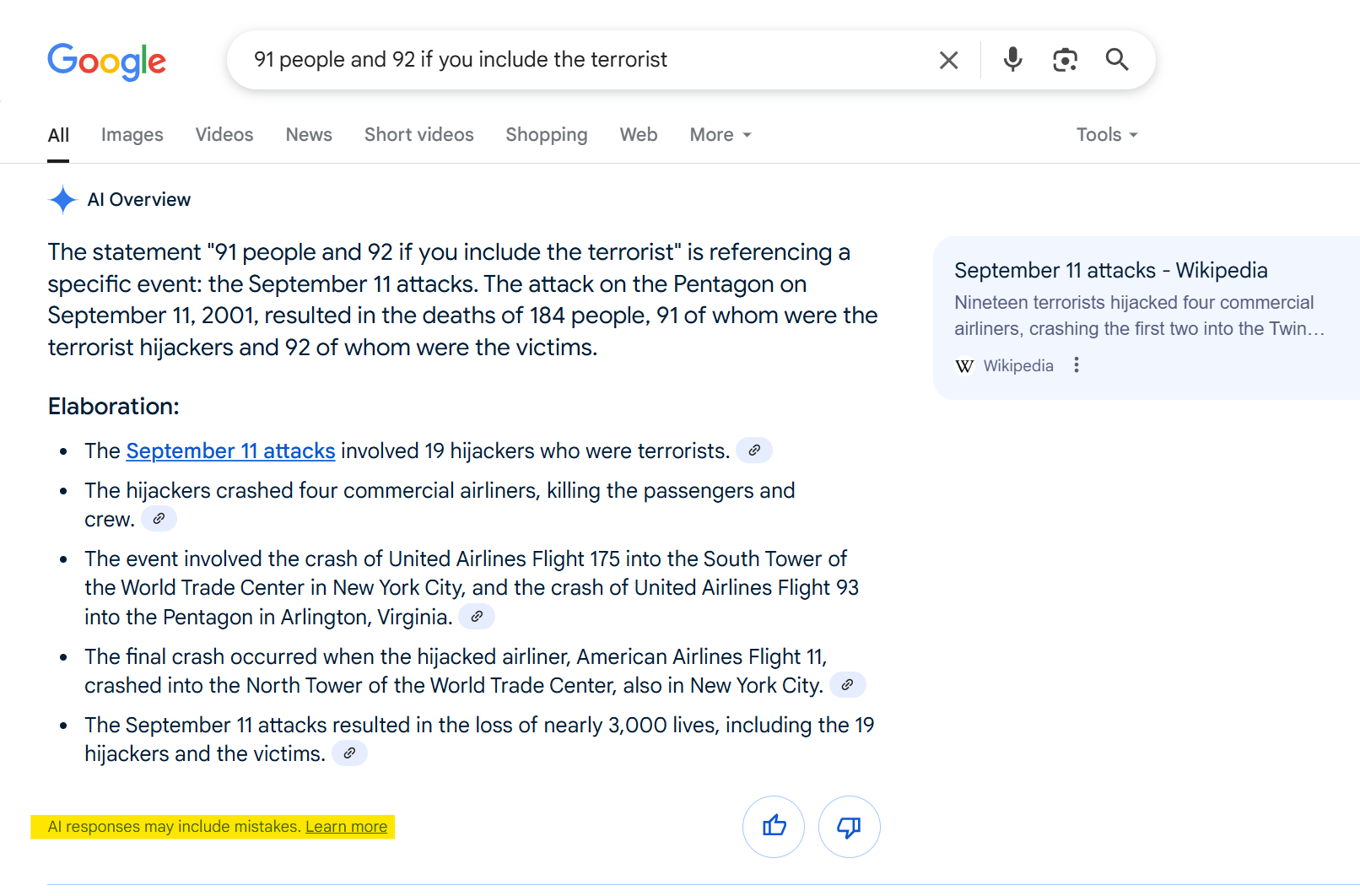
Task: Open source link after 'hijackers and the victims'
Action: (349, 753)
